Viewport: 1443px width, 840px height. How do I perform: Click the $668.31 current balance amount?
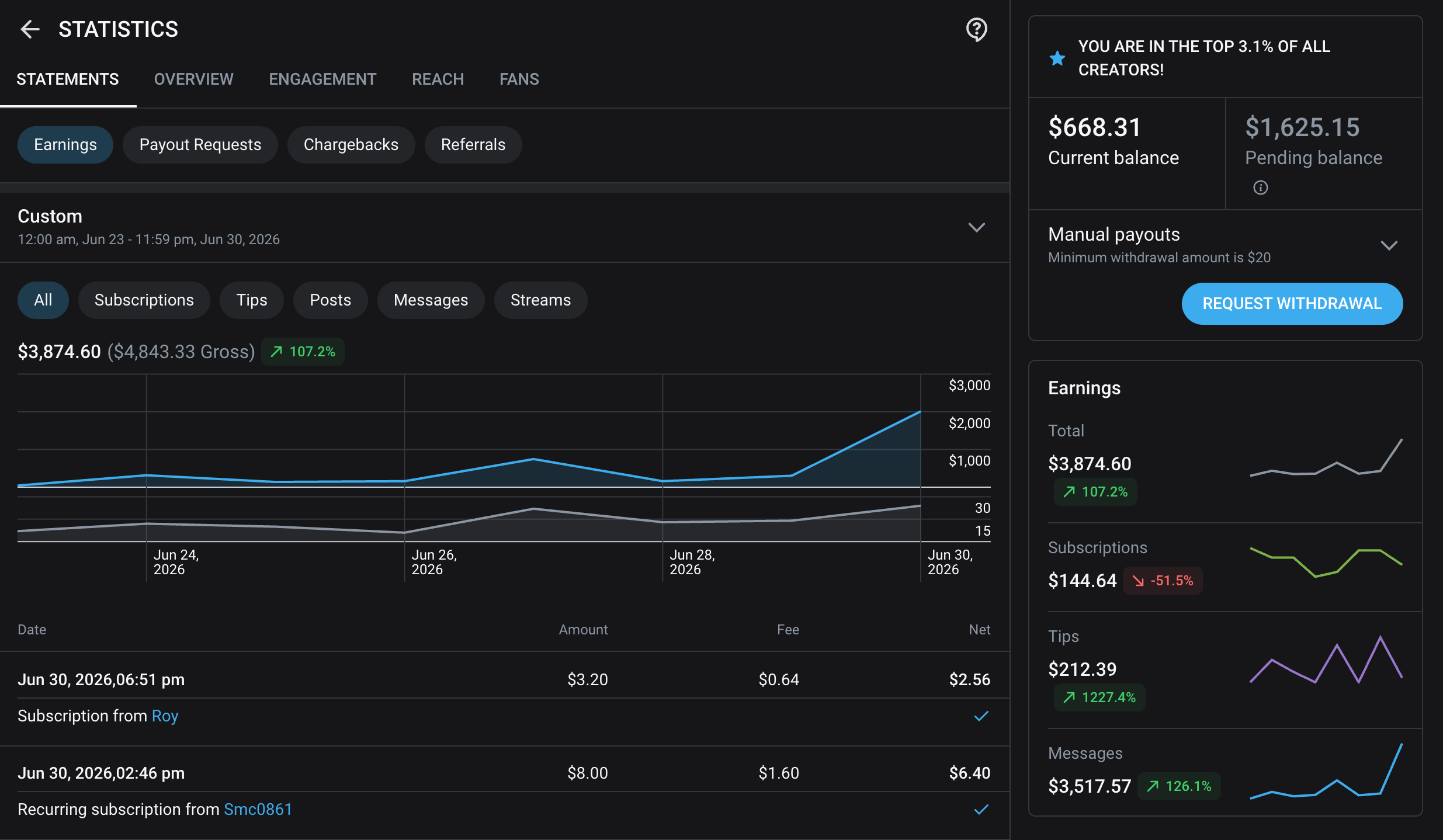click(x=1095, y=127)
